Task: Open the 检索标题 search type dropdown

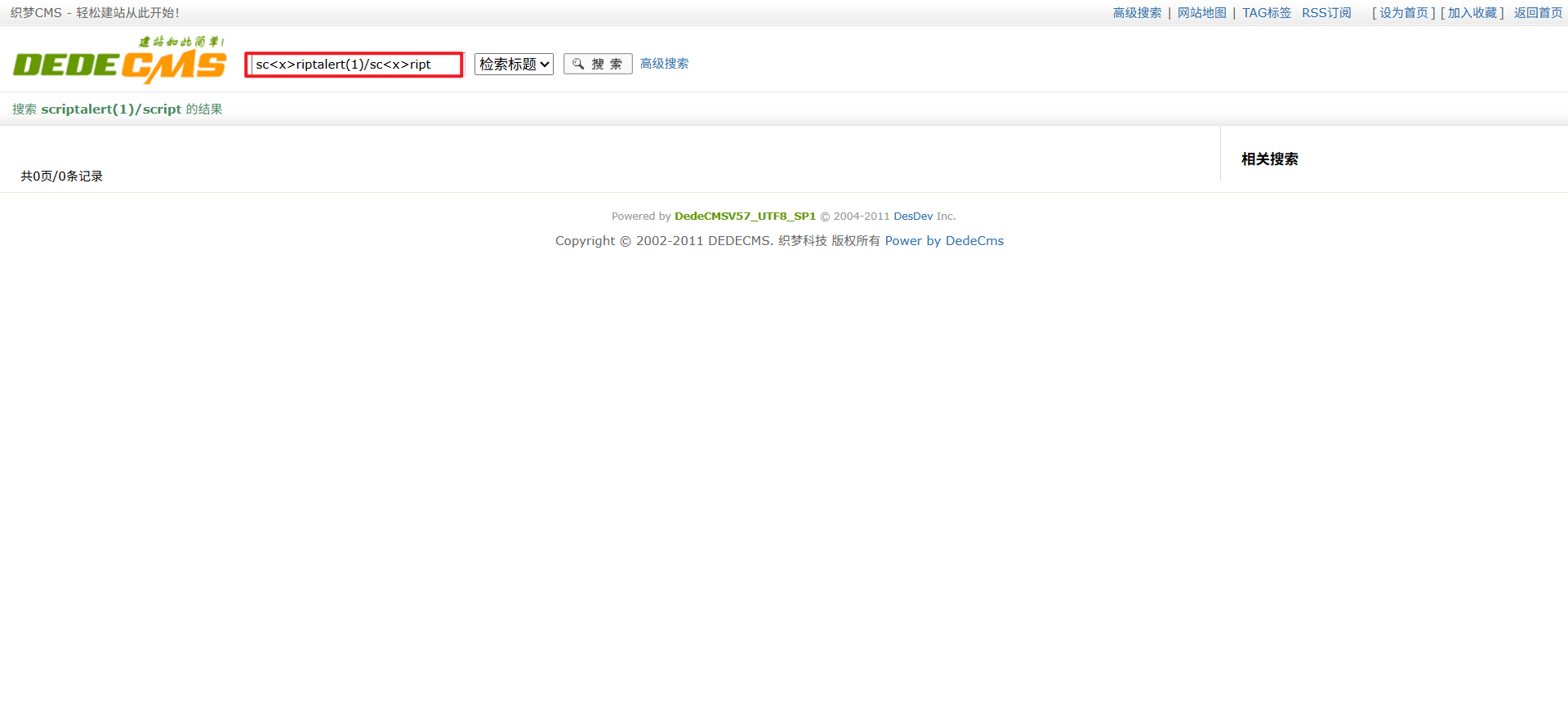Action: [x=514, y=64]
